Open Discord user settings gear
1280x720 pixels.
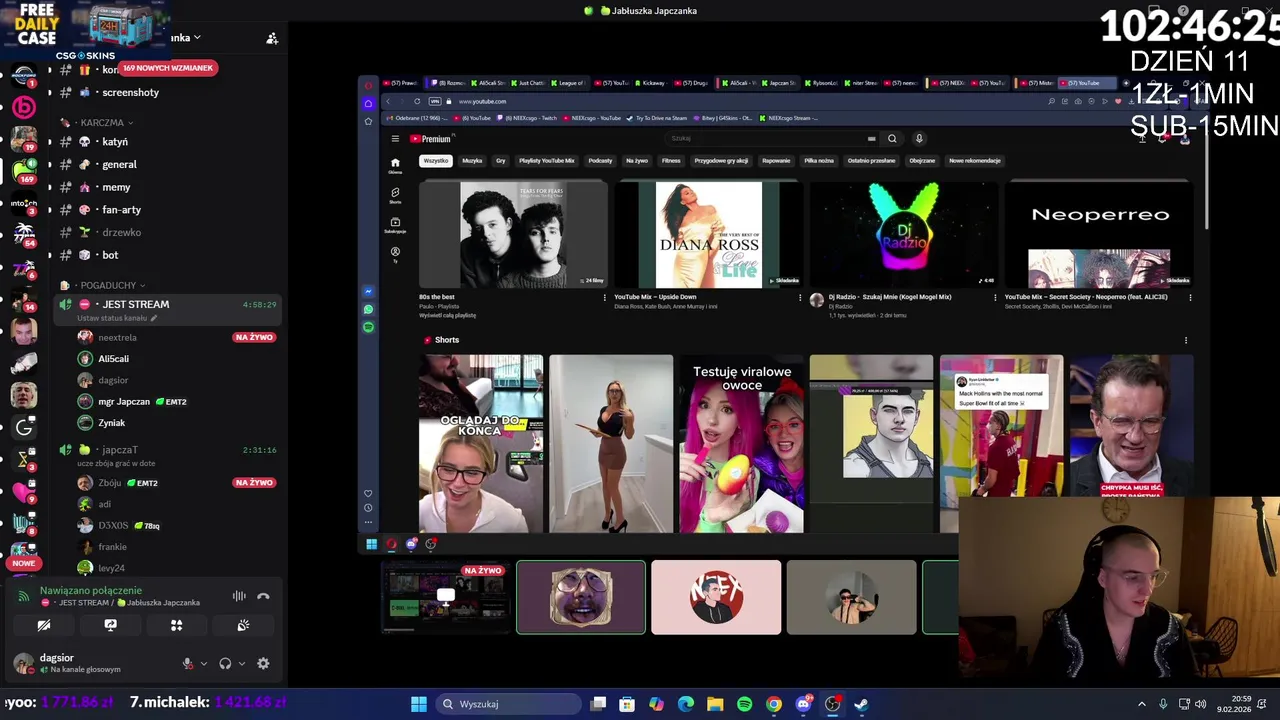tap(263, 663)
